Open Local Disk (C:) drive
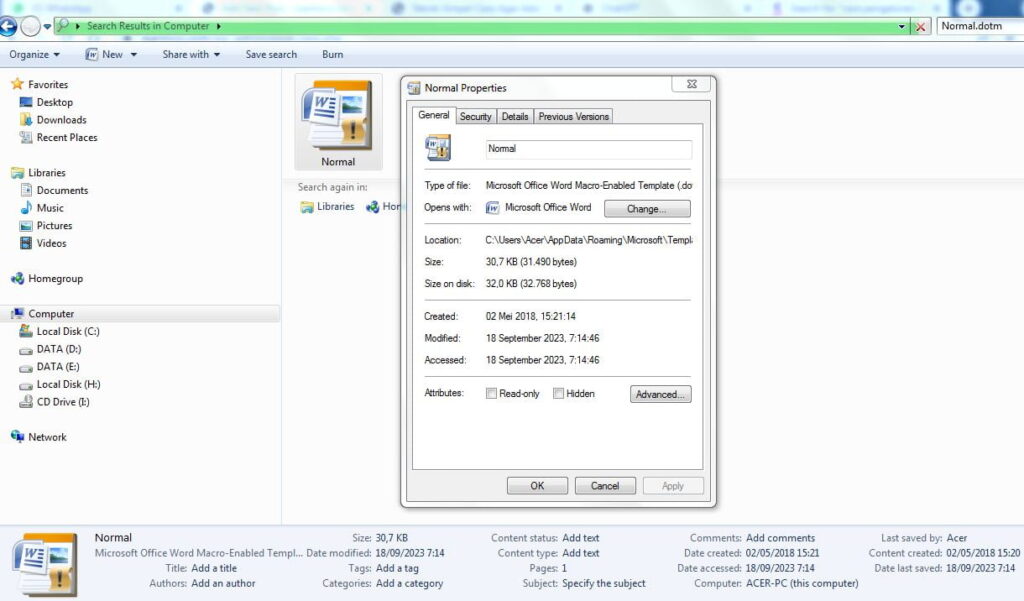Viewport: 1024px width, 601px height. [x=68, y=331]
